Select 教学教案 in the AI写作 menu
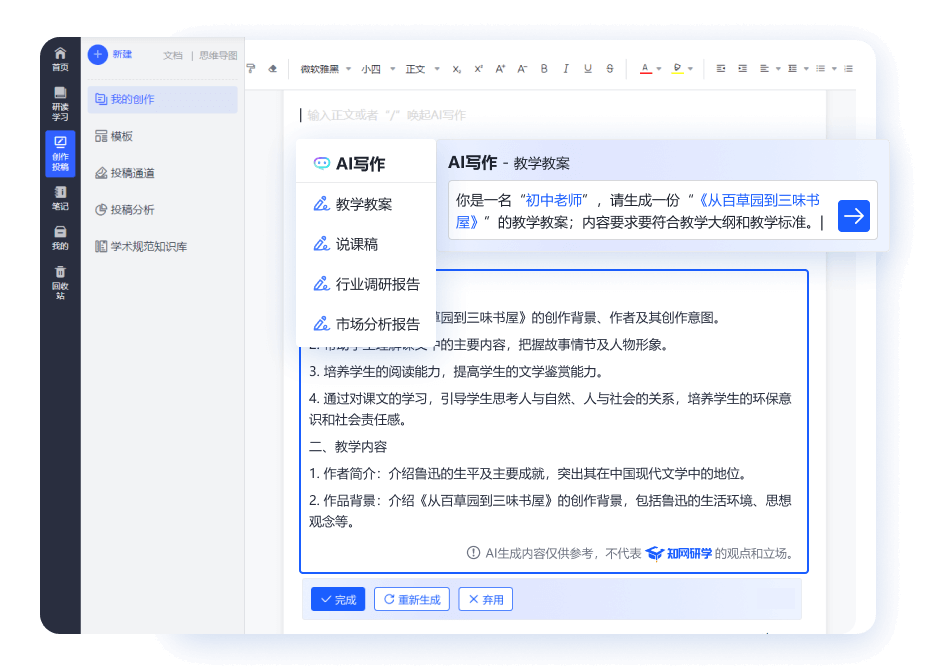Image resolution: width=930 pixels, height=670 pixels. point(365,203)
